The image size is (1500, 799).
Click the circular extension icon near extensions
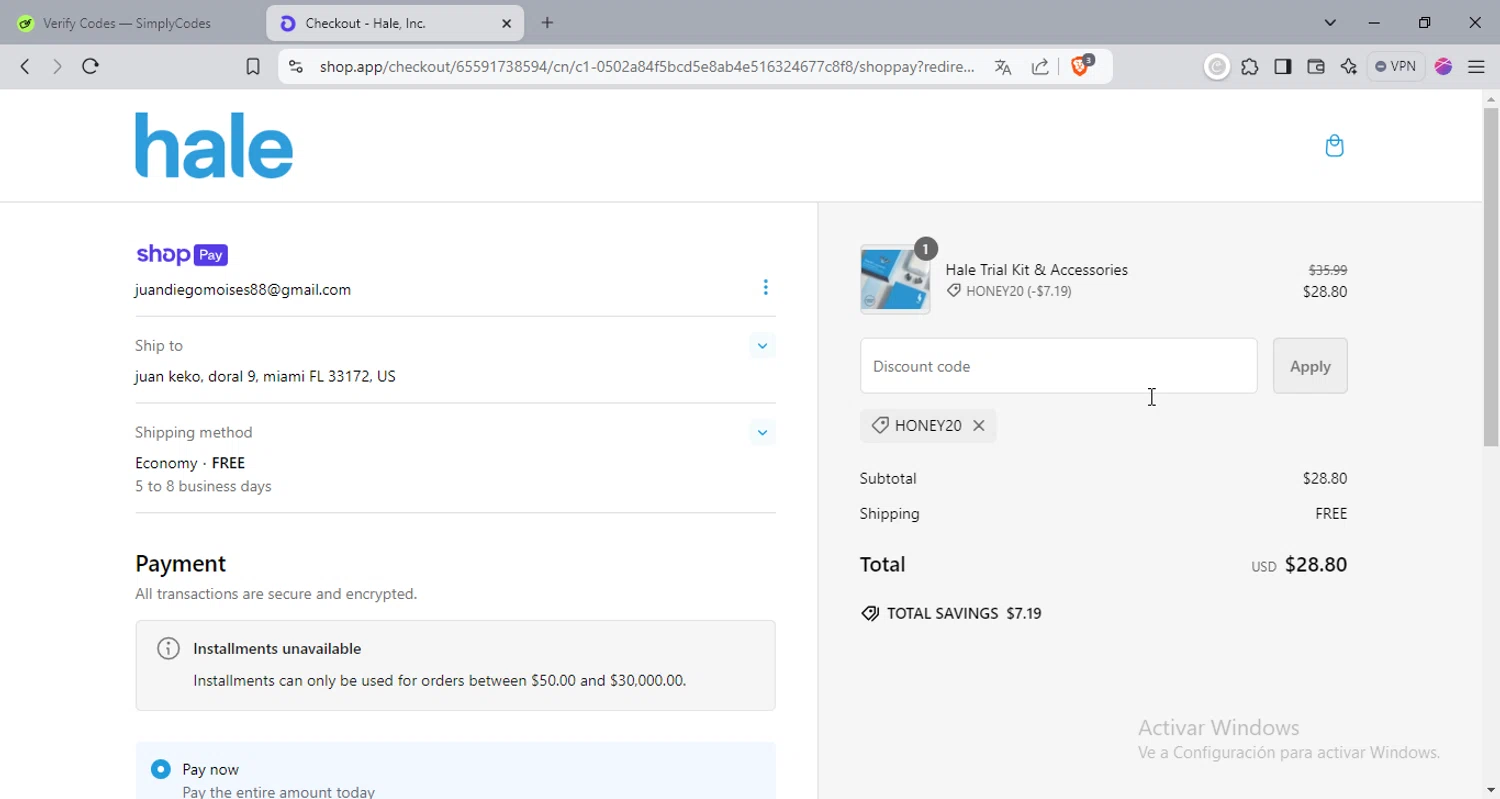pos(1217,67)
